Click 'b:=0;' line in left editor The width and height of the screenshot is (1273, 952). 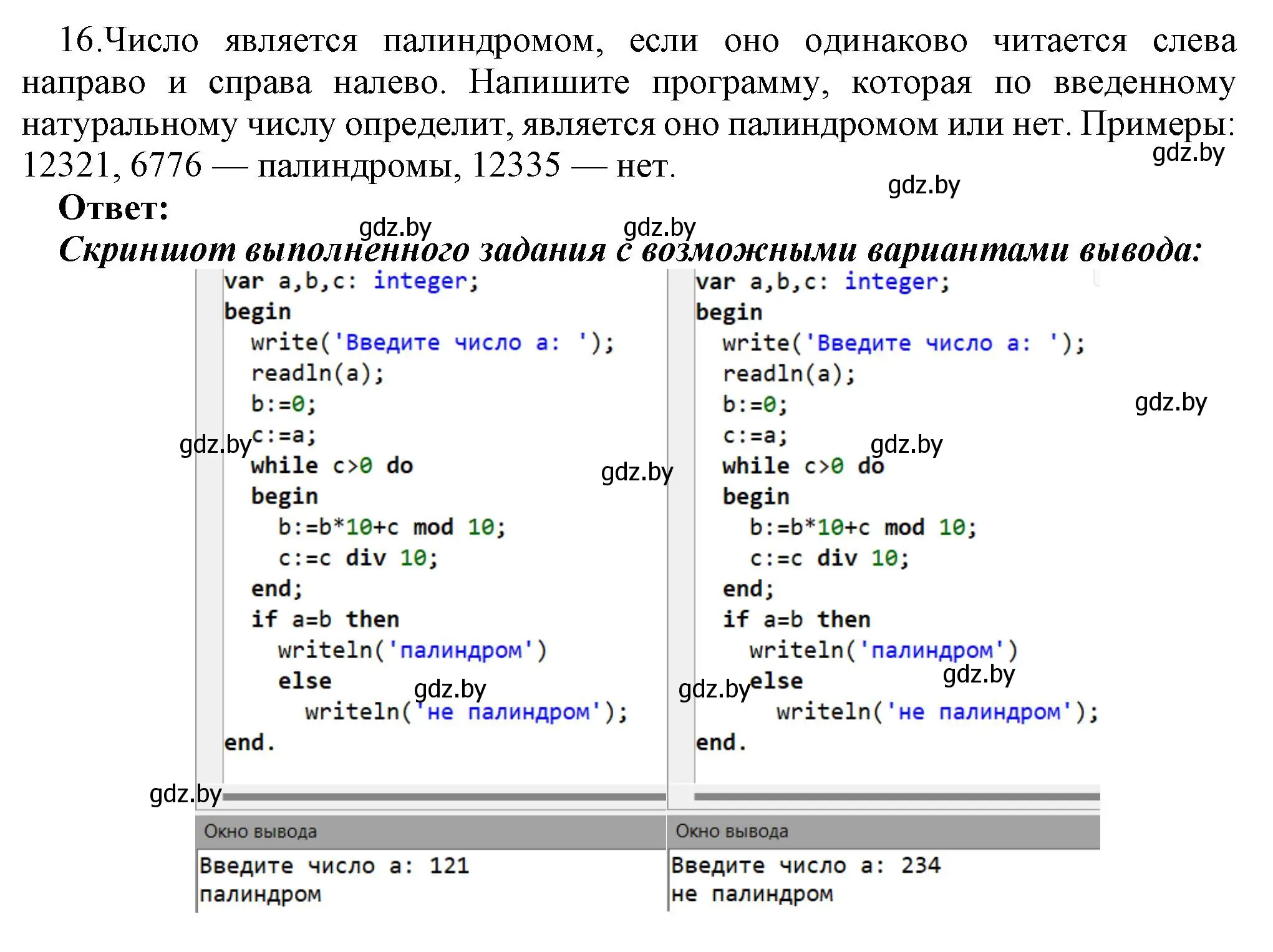point(284,404)
